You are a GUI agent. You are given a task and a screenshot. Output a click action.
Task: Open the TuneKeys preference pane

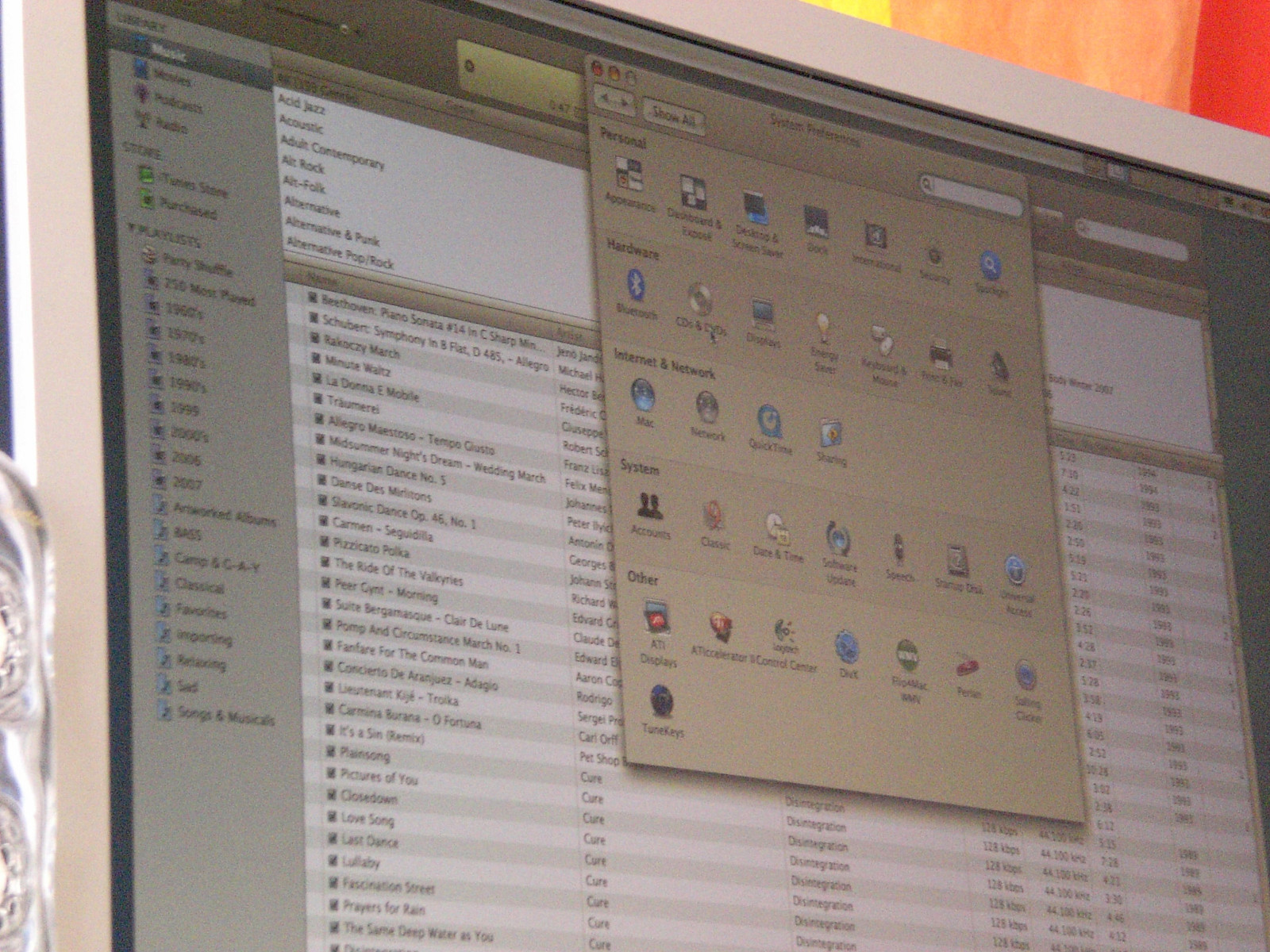click(661, 702)
